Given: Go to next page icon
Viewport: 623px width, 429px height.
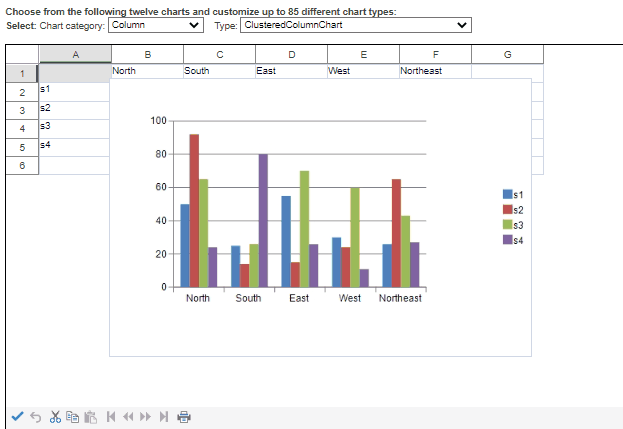Looking at the screenshot, I should click(x=146, y=416).
